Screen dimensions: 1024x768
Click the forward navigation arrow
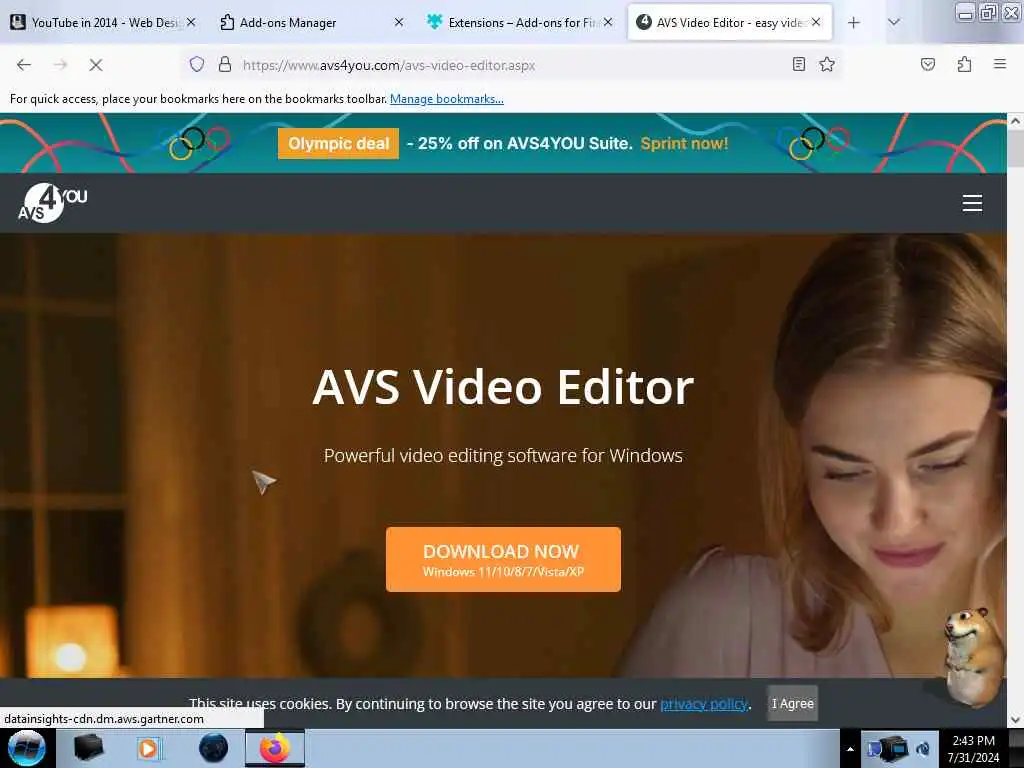click(x=60, y=65)
